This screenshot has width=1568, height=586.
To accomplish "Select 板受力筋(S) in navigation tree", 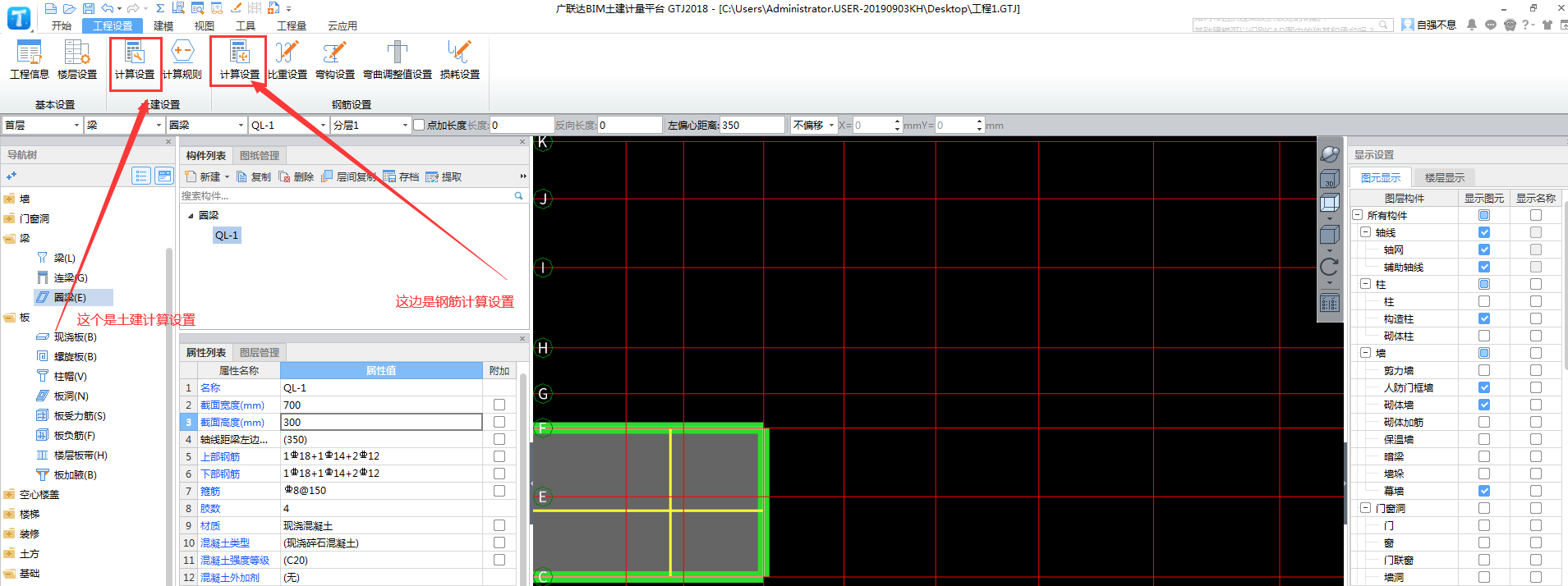I will click(80, 415).
